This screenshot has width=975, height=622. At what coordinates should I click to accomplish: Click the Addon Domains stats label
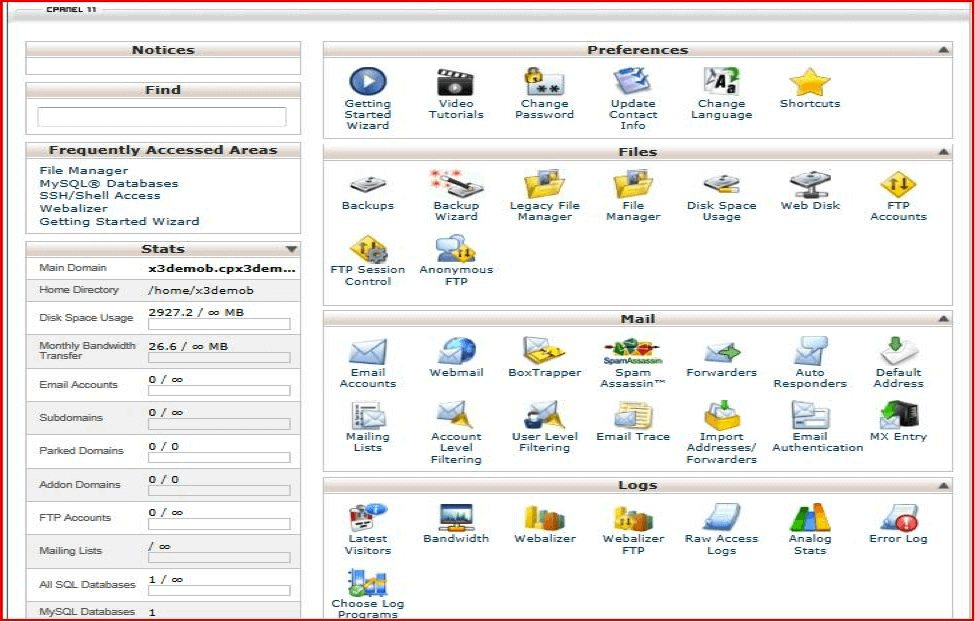tap(80, 484)
